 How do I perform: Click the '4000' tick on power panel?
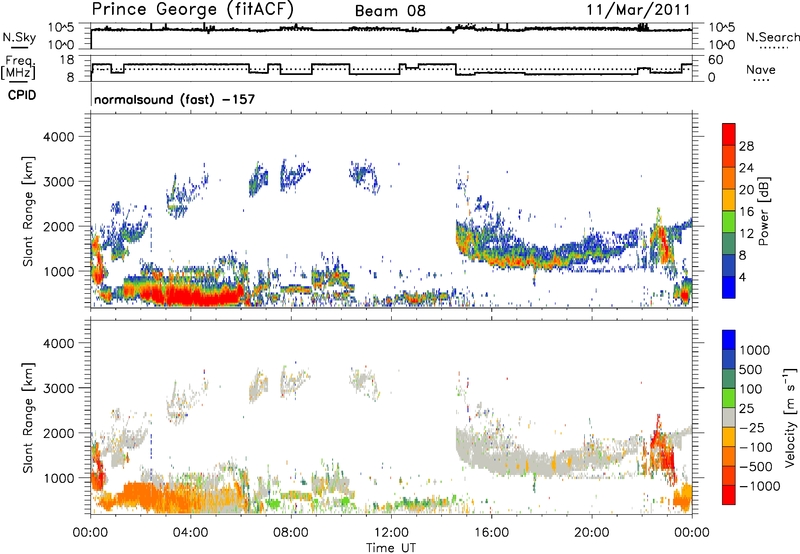58,137
